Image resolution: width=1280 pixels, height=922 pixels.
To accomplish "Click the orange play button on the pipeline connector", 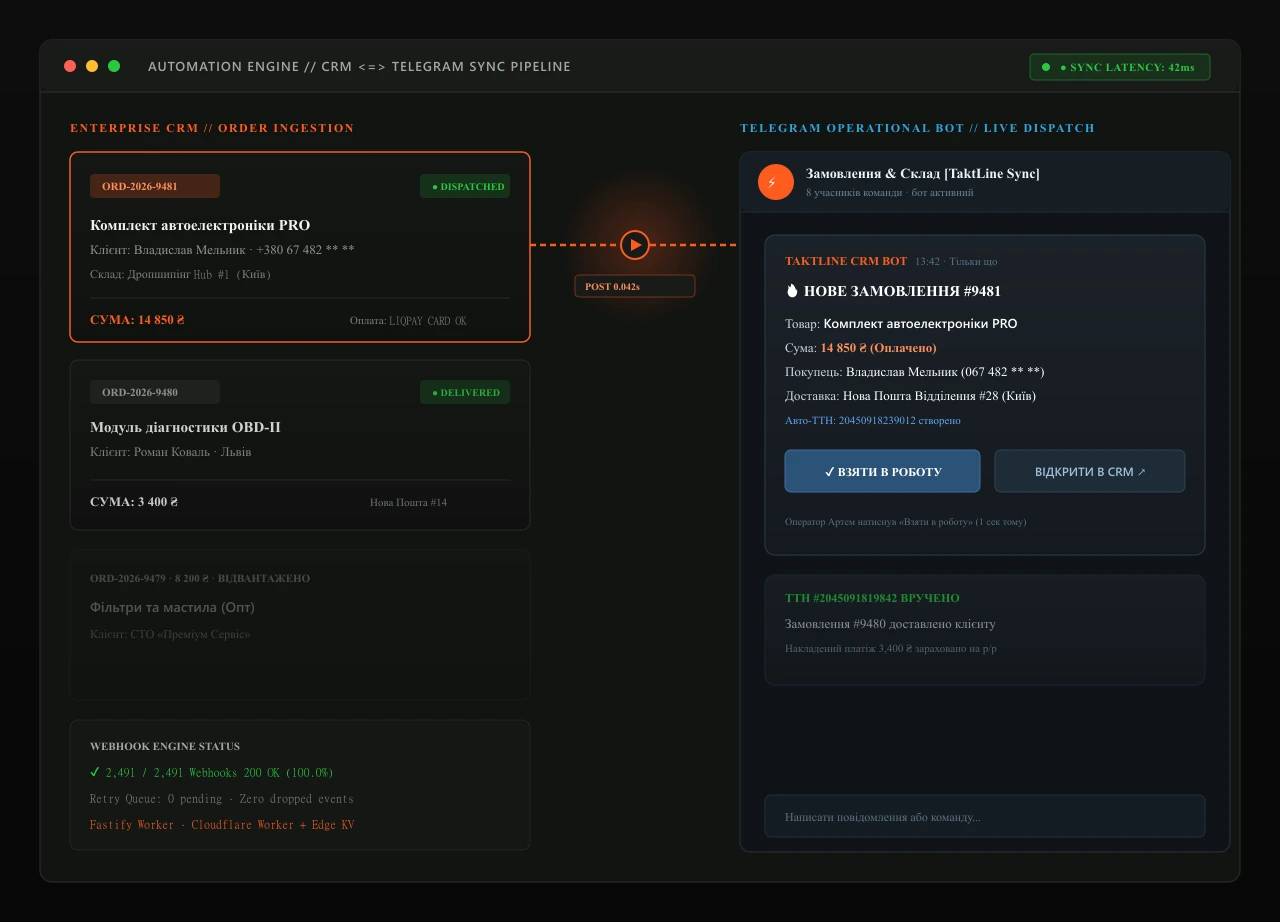I will (x=635, y=245).
